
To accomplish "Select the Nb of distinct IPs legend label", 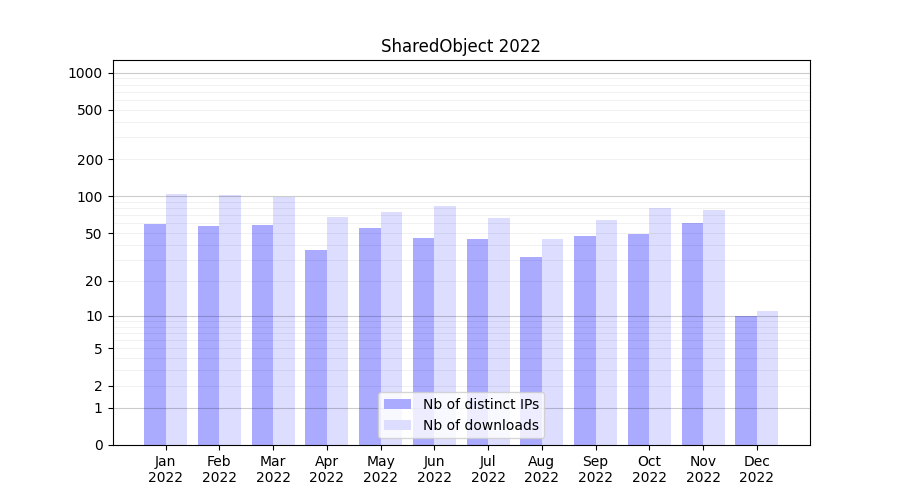I will pyautogui.click(x=480, y=404).
